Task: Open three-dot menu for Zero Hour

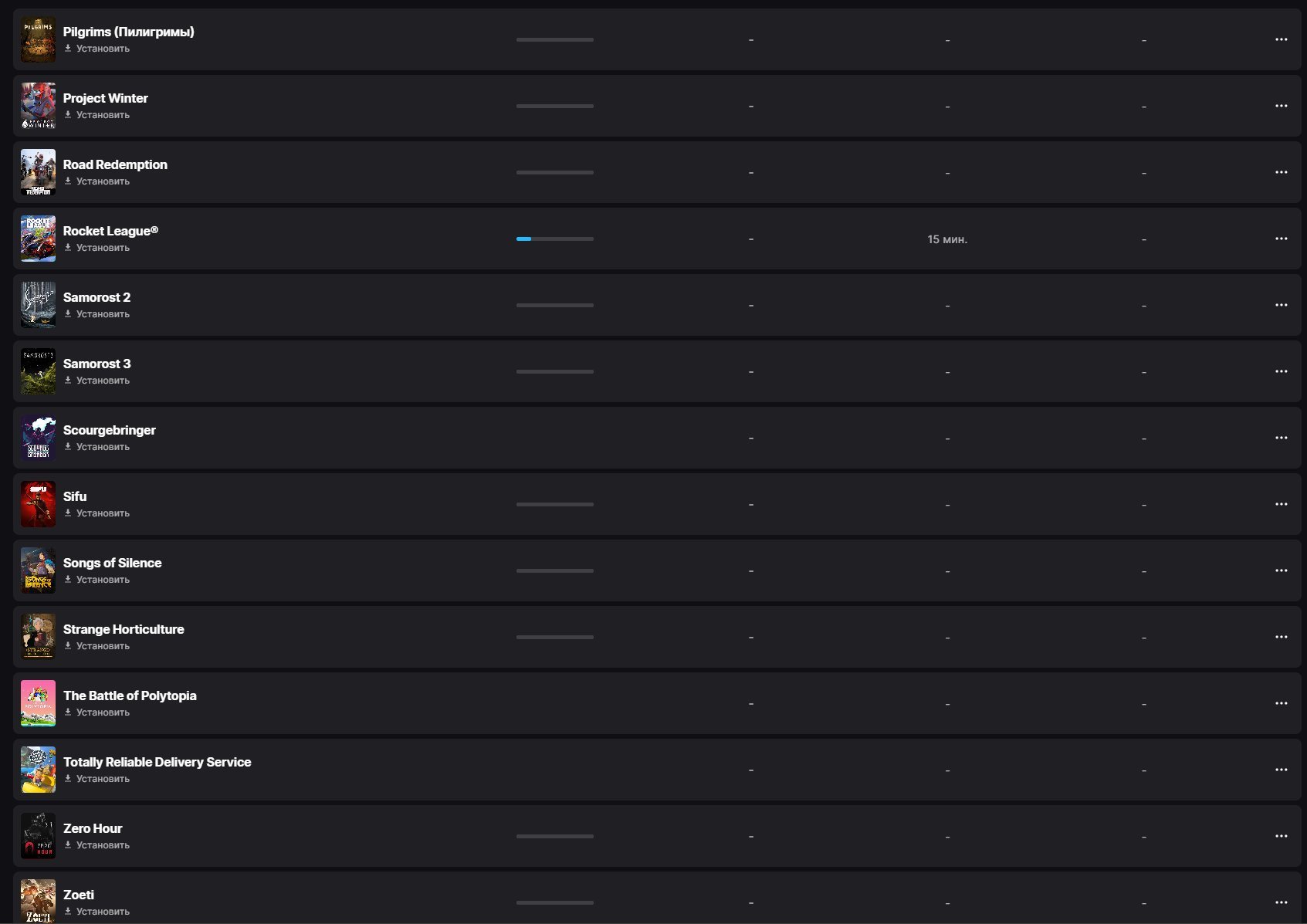Action: (1281, 836)
